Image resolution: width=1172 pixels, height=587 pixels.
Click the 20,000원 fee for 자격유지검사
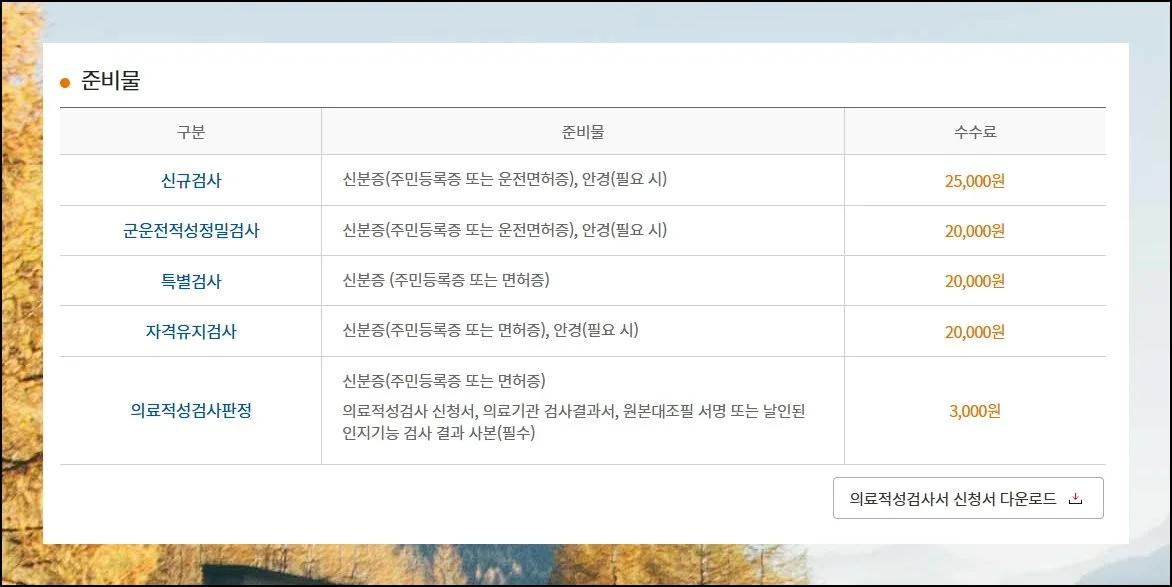click(975, 331)
